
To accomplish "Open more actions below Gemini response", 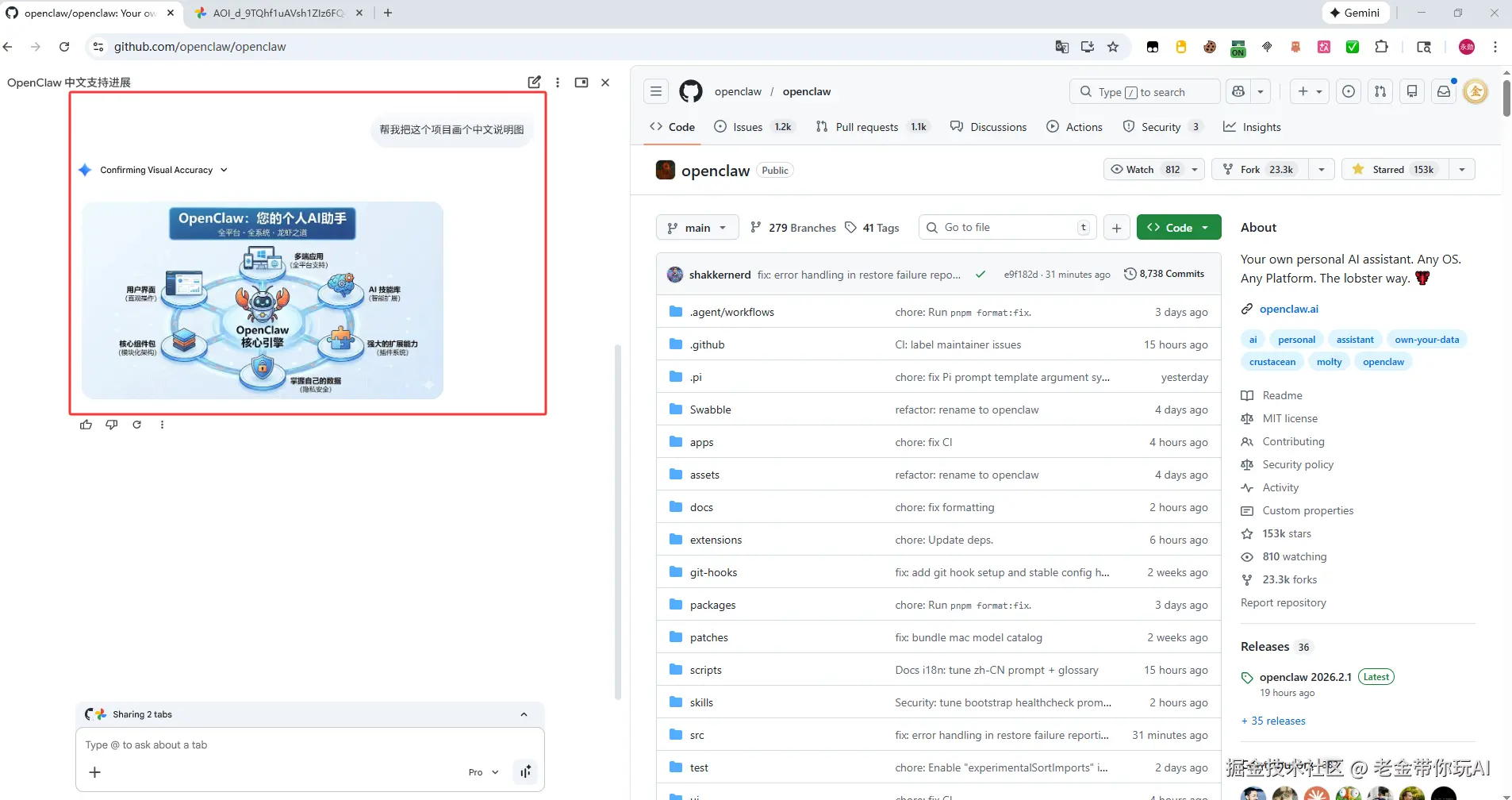I will (162, 425).
